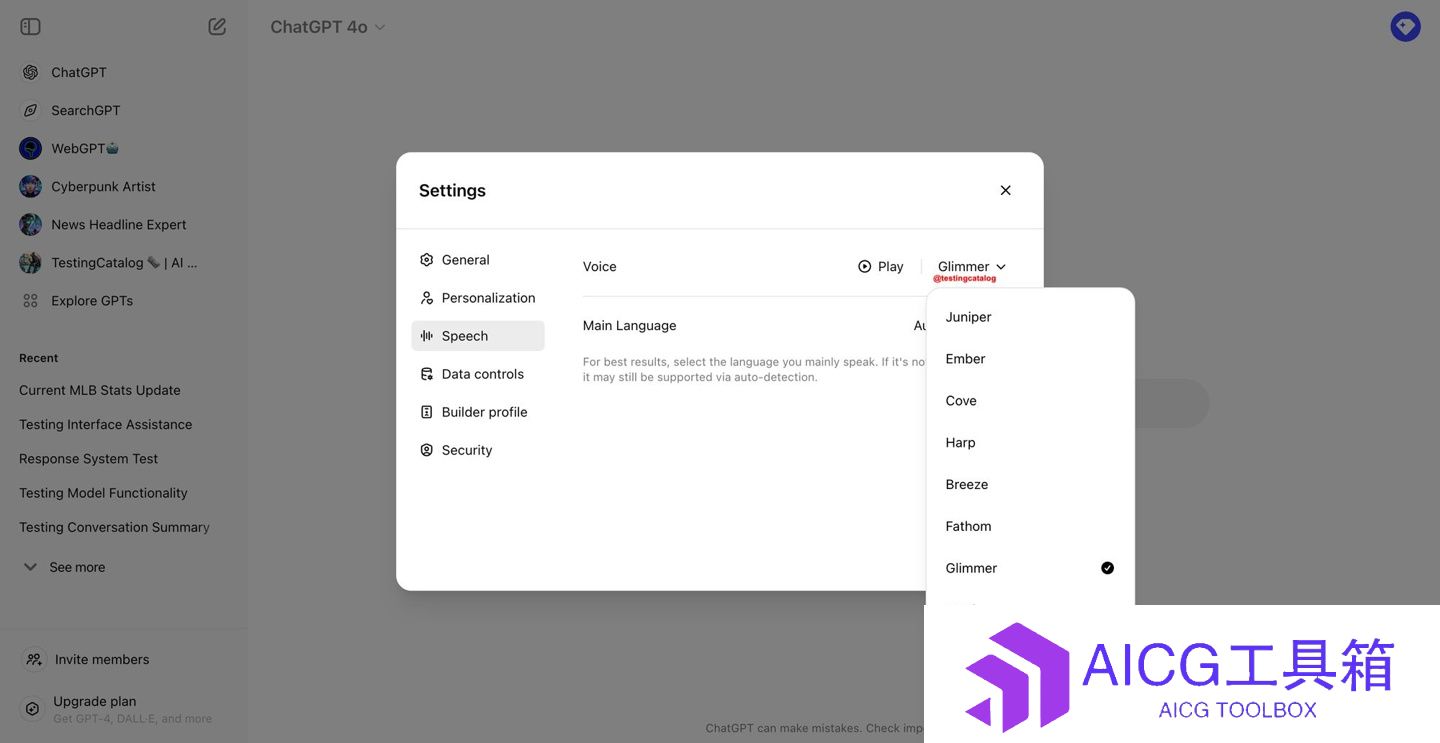Click the WebGPT avatar icon

pos(31,148)
